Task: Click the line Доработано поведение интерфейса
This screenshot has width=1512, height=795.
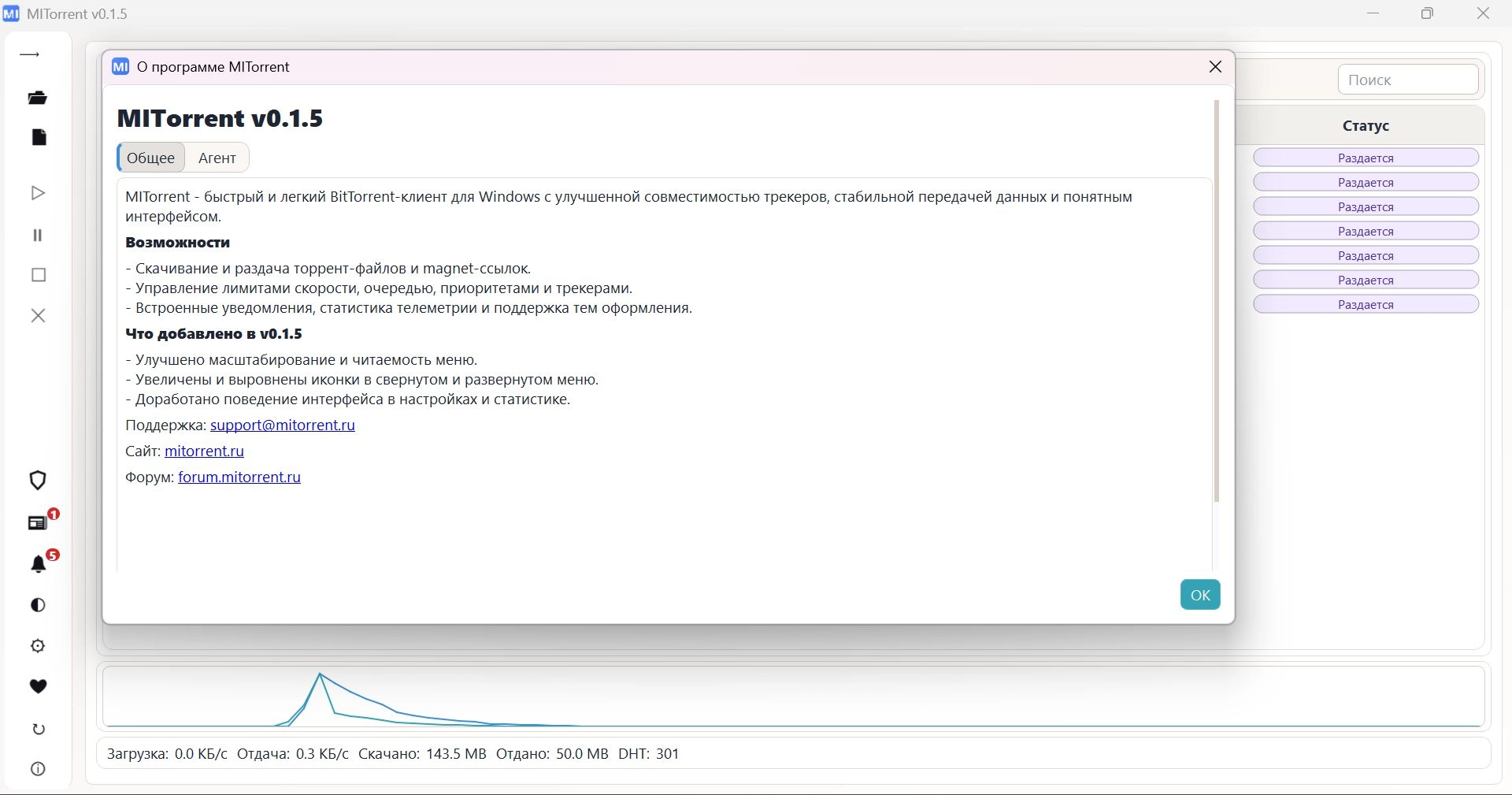Action: click(348, 399)
